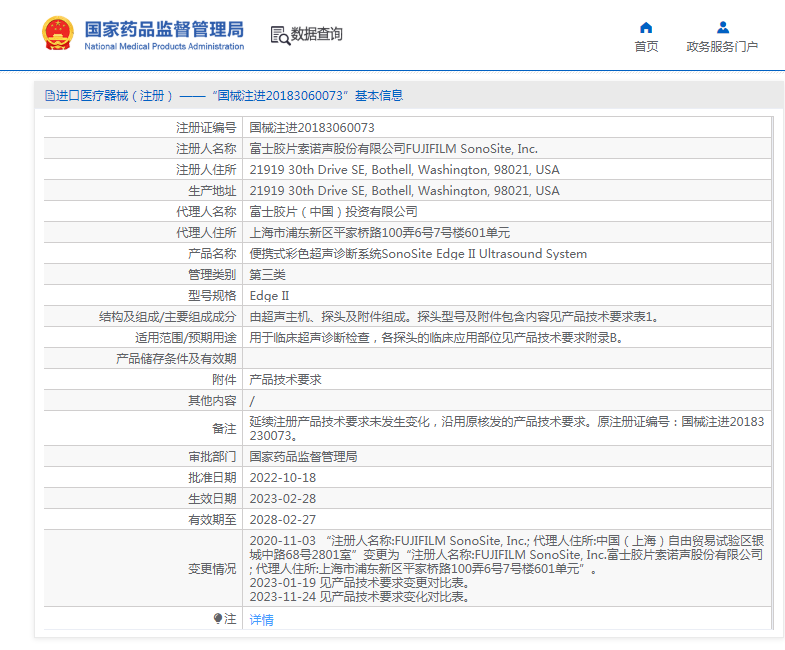785x650 pixels.
Task: Click the 注册人名称 FUJIFILM SonoSite value
Action: pos(393,149)
